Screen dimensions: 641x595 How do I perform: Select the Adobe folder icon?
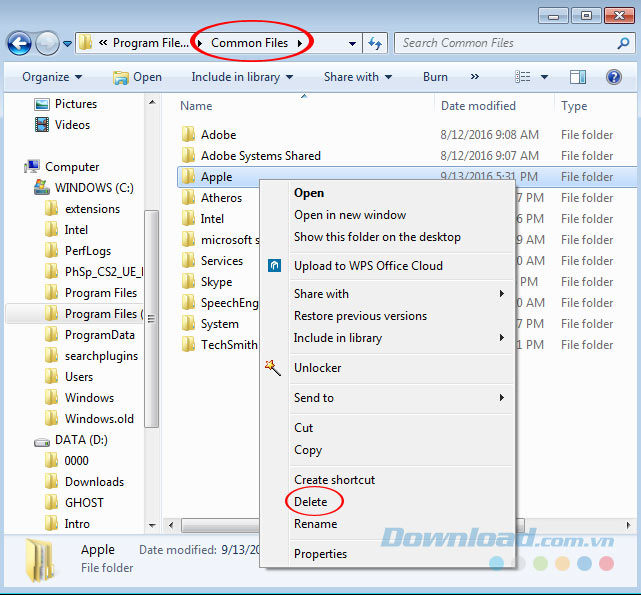tap(187, 135)
